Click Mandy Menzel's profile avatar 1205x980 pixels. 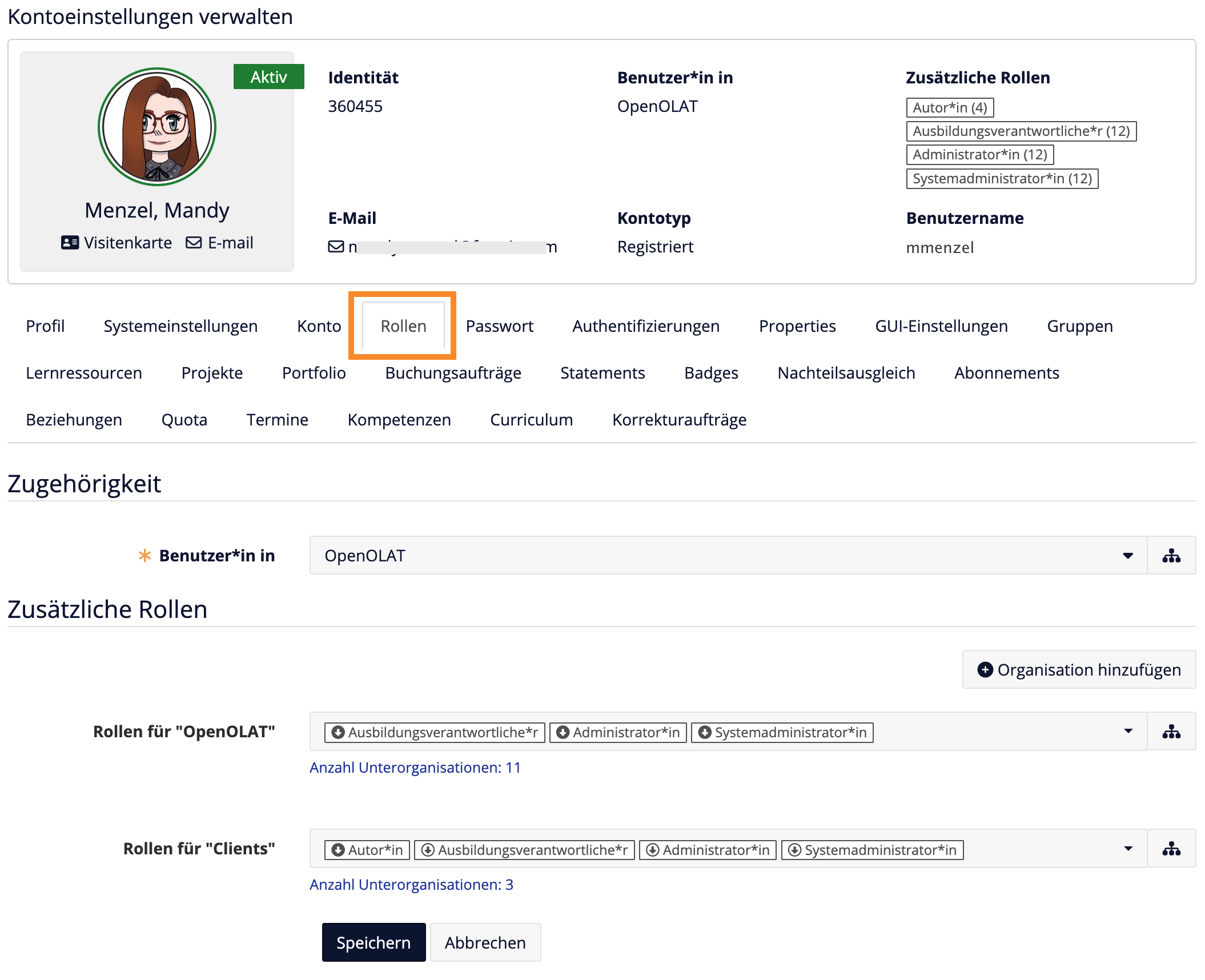[157, 127]
